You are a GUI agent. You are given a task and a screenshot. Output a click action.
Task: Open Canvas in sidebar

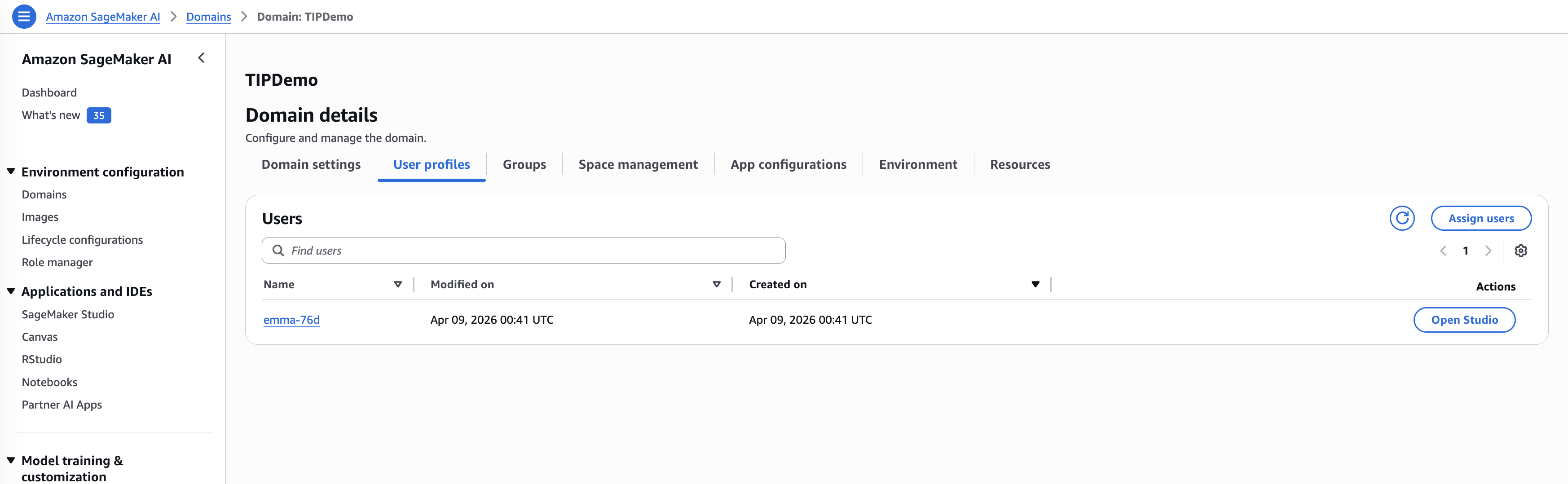tap(40, 337)
